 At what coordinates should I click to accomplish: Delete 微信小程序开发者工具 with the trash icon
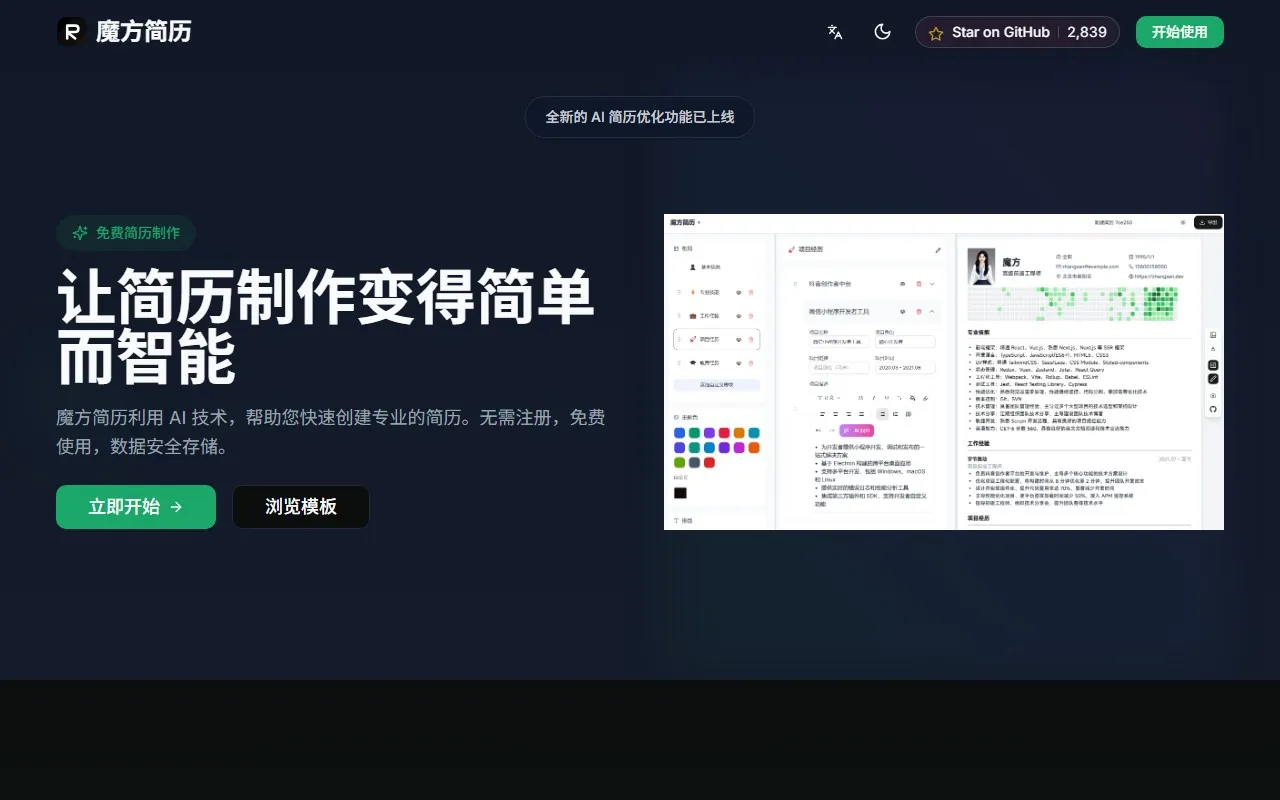[x=918, y=312]
